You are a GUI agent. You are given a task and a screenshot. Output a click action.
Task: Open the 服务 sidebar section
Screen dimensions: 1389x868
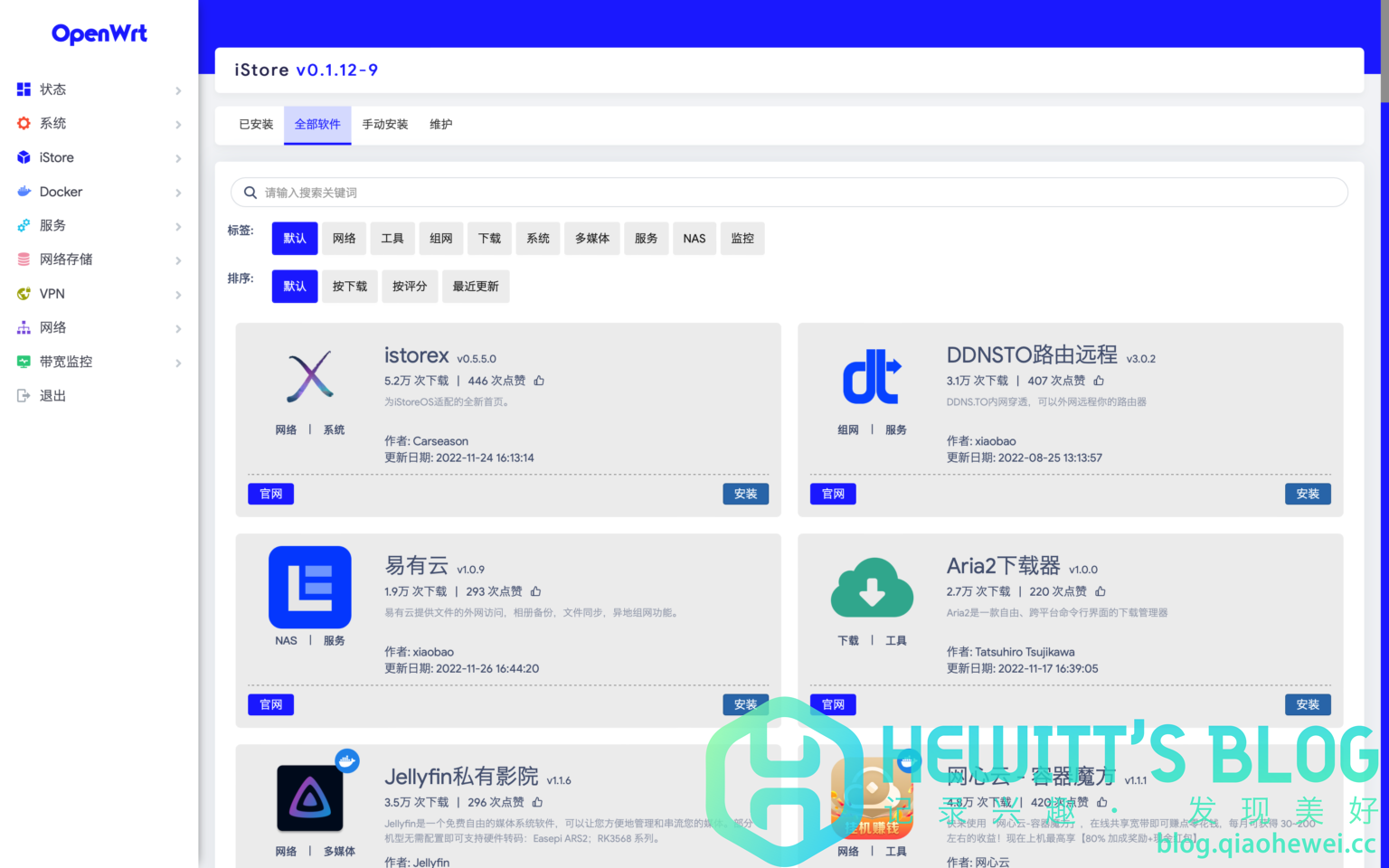[52, 225]
